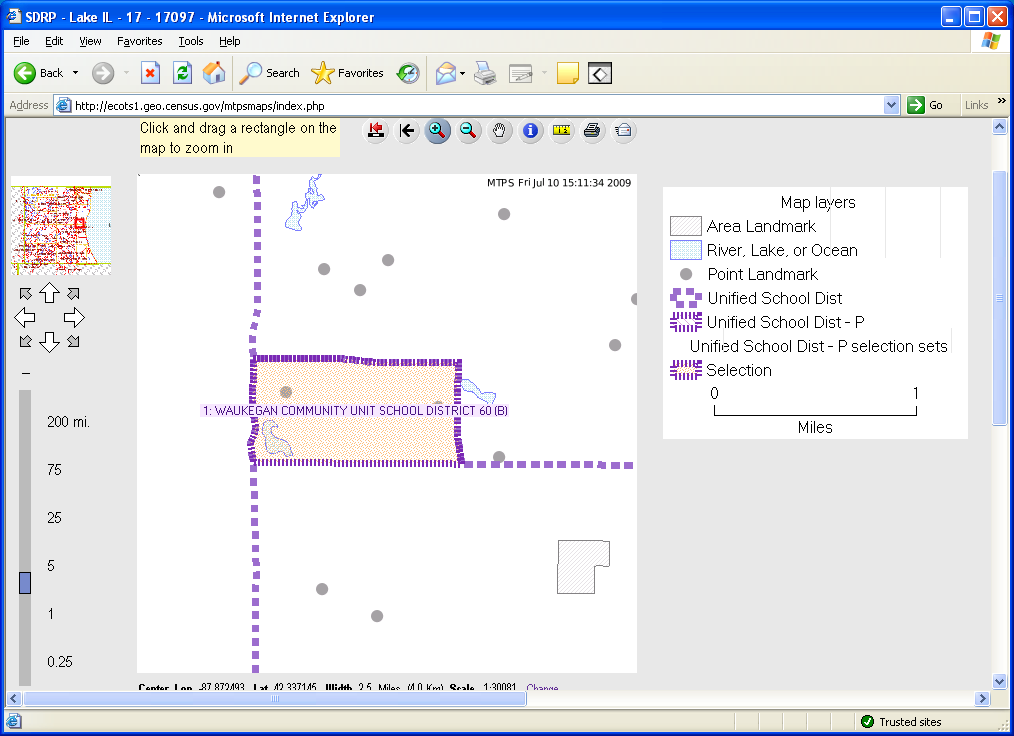Click the map email envelope tool

click(x=623, y=131)
